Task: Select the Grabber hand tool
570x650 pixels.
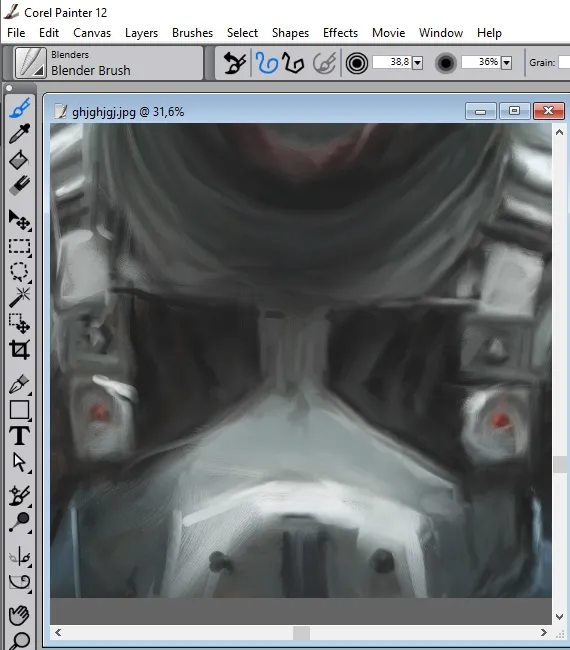Action: point(19,616)
